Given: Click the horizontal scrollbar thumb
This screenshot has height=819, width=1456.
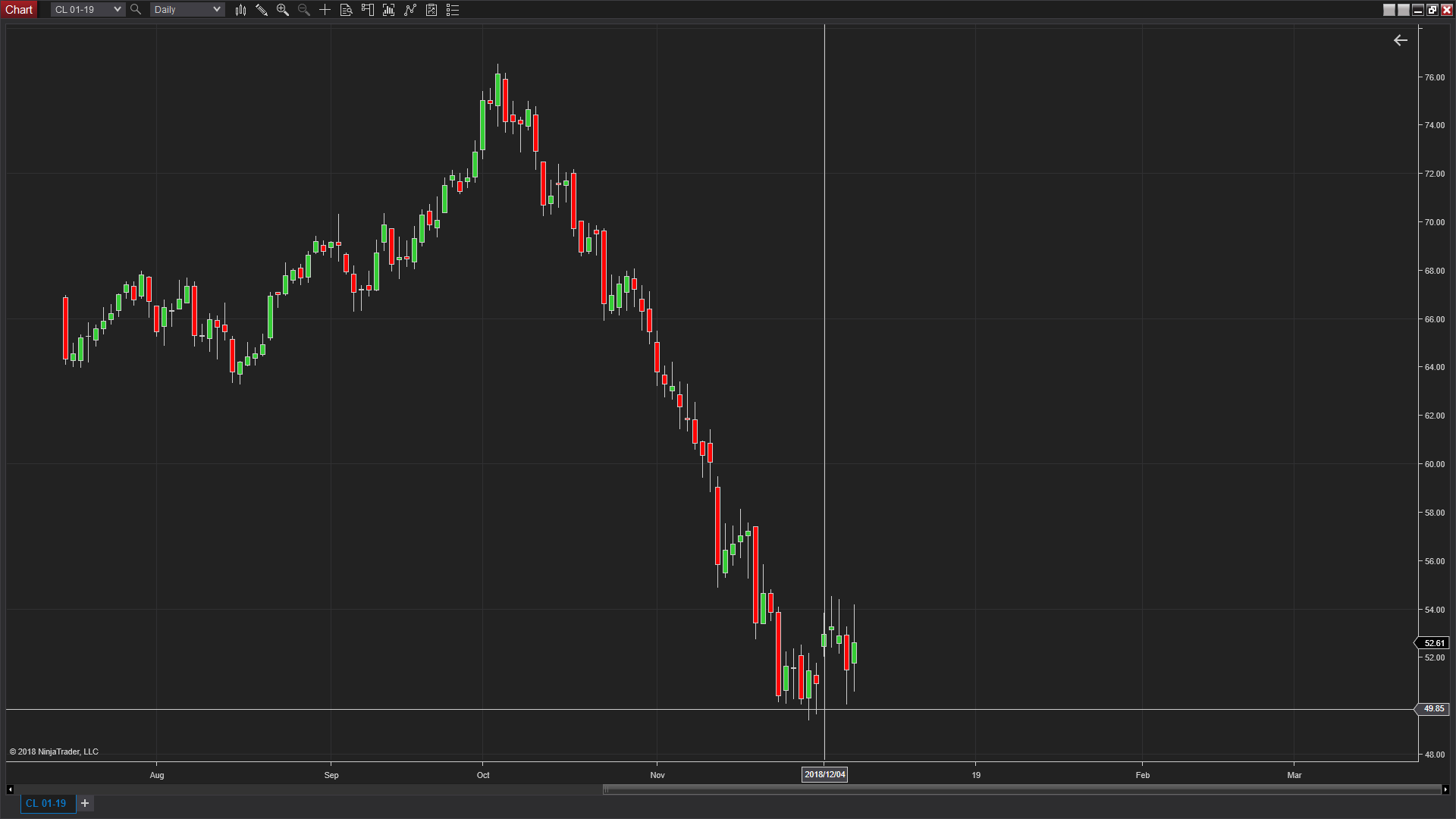Looking at the screenshot, I should (1021, 789).
